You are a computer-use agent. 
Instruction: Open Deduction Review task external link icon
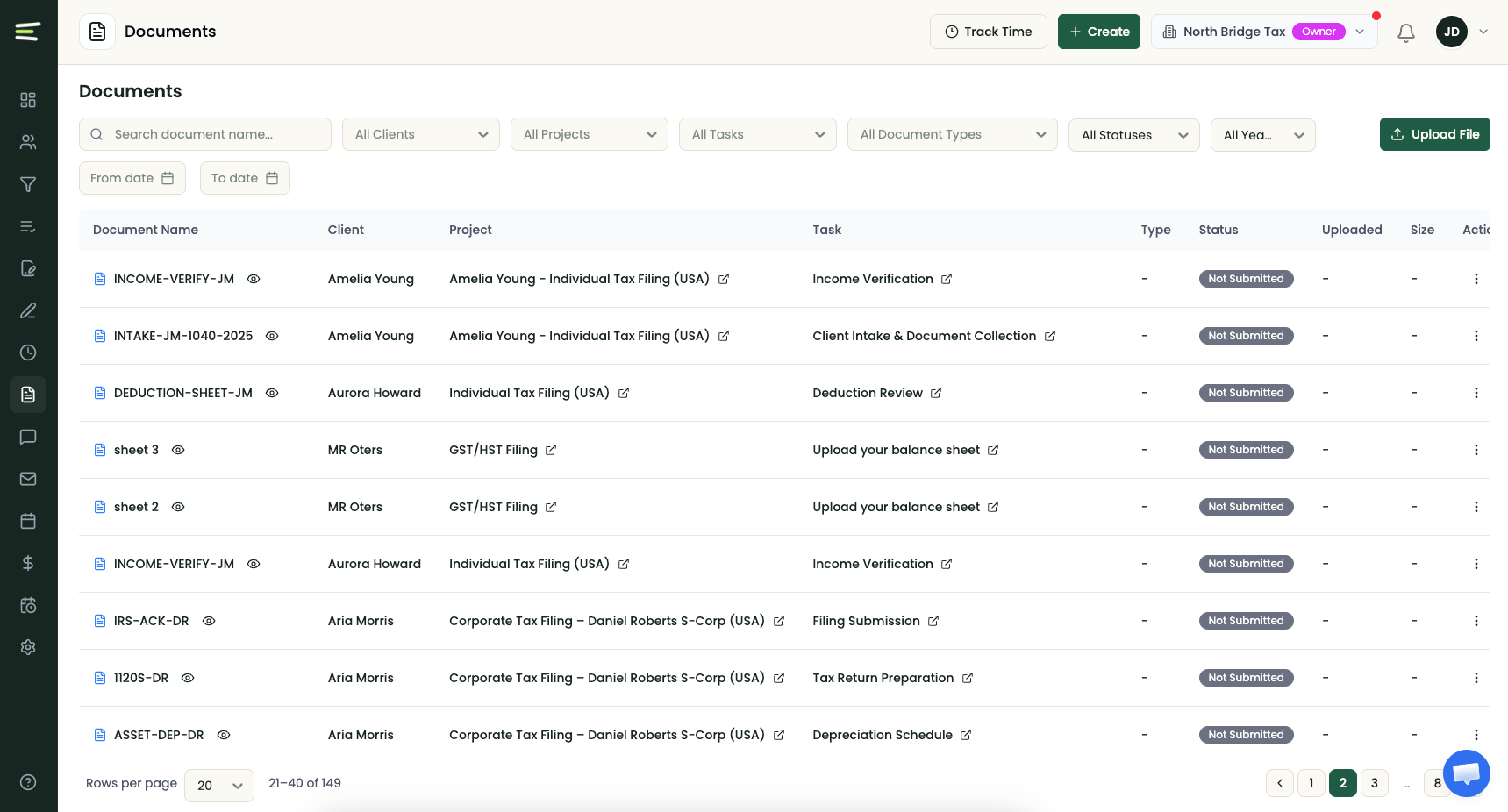click(x=936, y=393)
